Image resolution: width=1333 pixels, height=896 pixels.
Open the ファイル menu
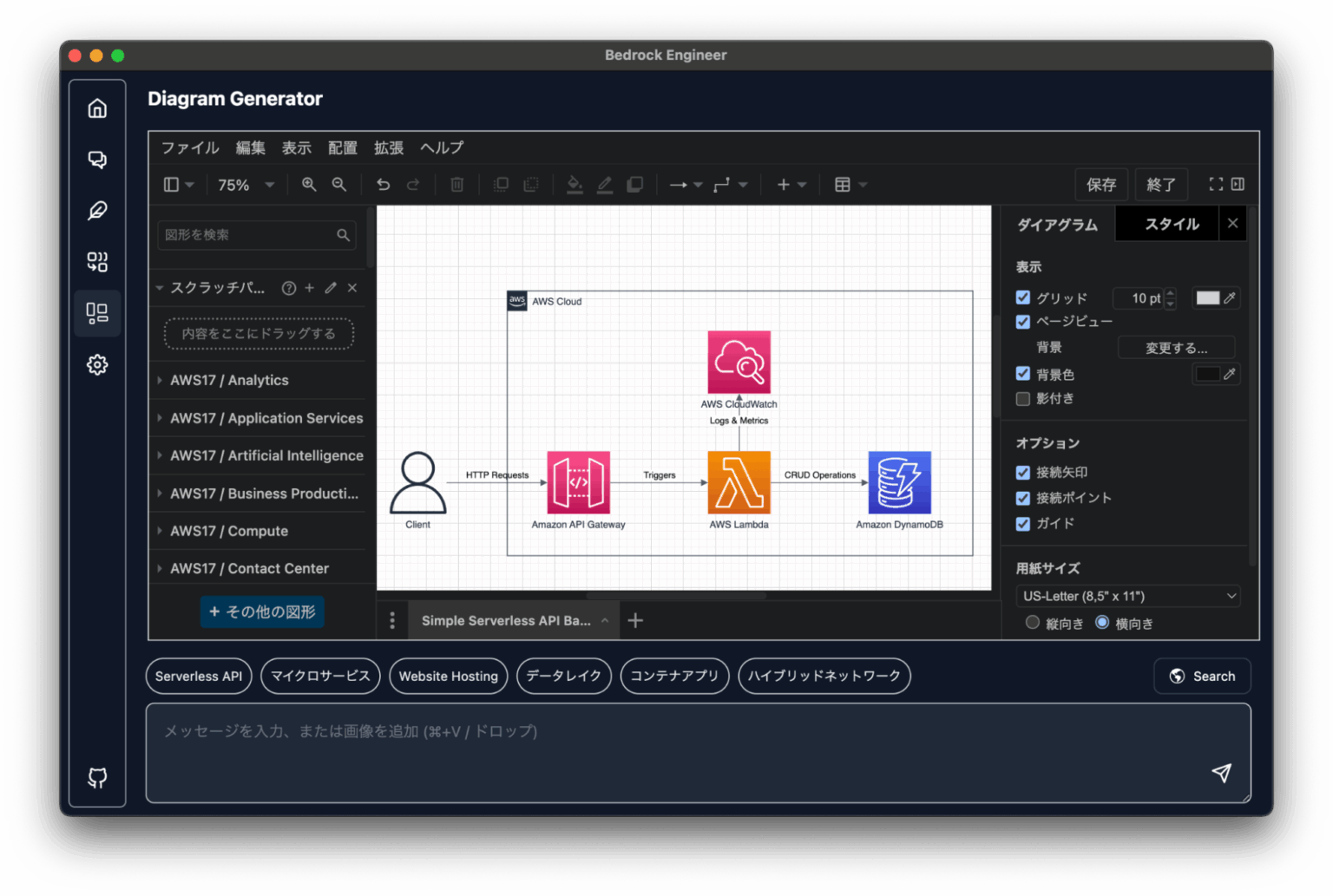(189, 147)
